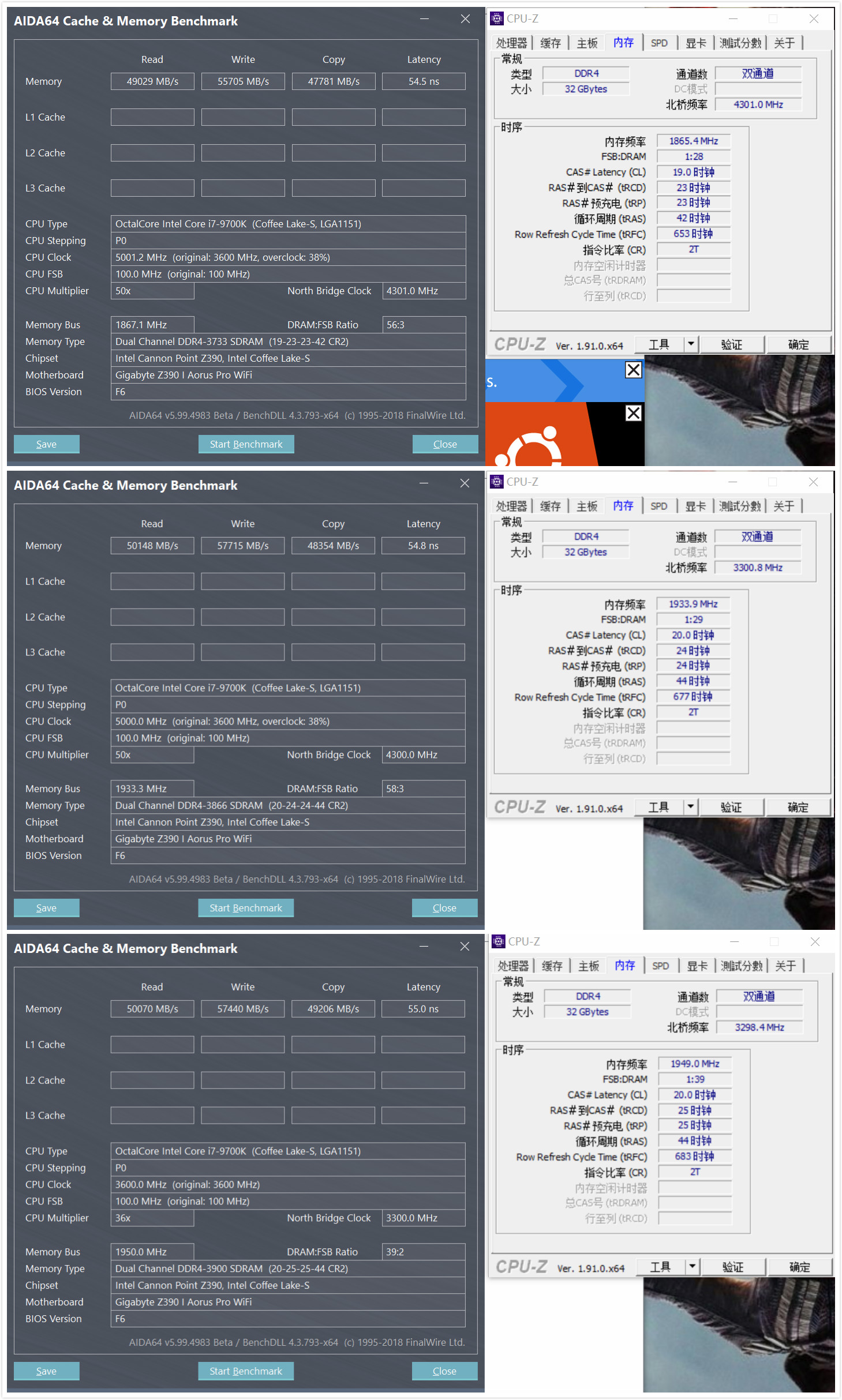Image resolution: width=842 pixels, height=1400 pixels.
Task: Close the AIDA64 window showing DDR4-3733 via title bar X
Action: (x=465, y=19)
